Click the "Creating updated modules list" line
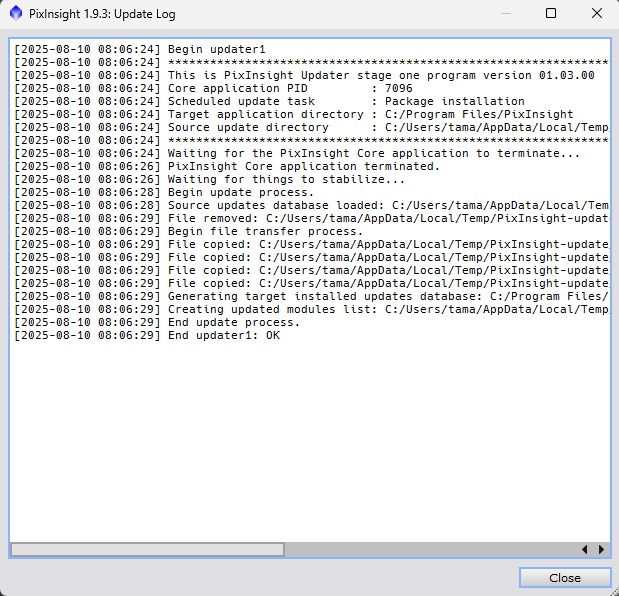619x596 pixels. 311,310
